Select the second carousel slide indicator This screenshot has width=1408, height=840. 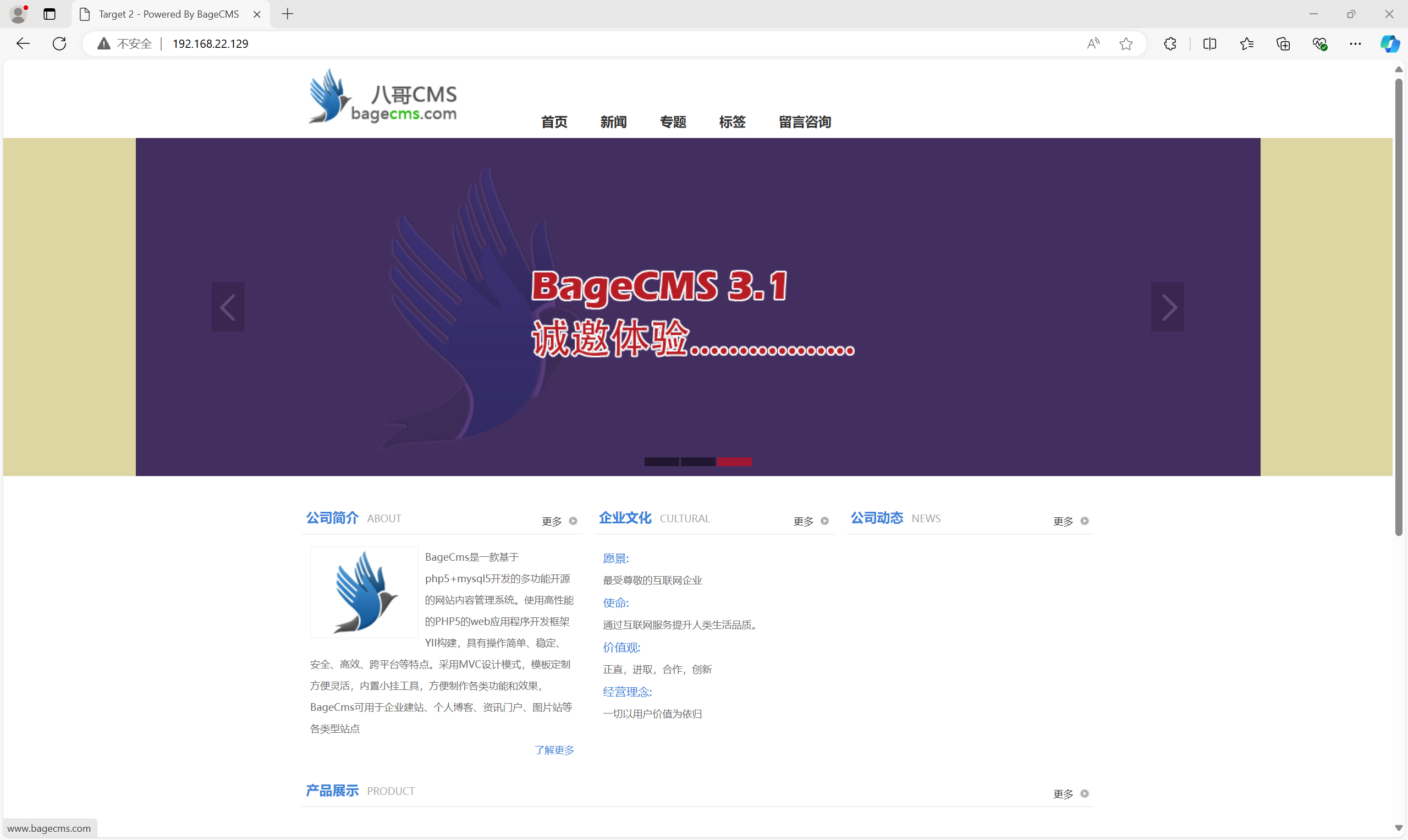[697, 462]
